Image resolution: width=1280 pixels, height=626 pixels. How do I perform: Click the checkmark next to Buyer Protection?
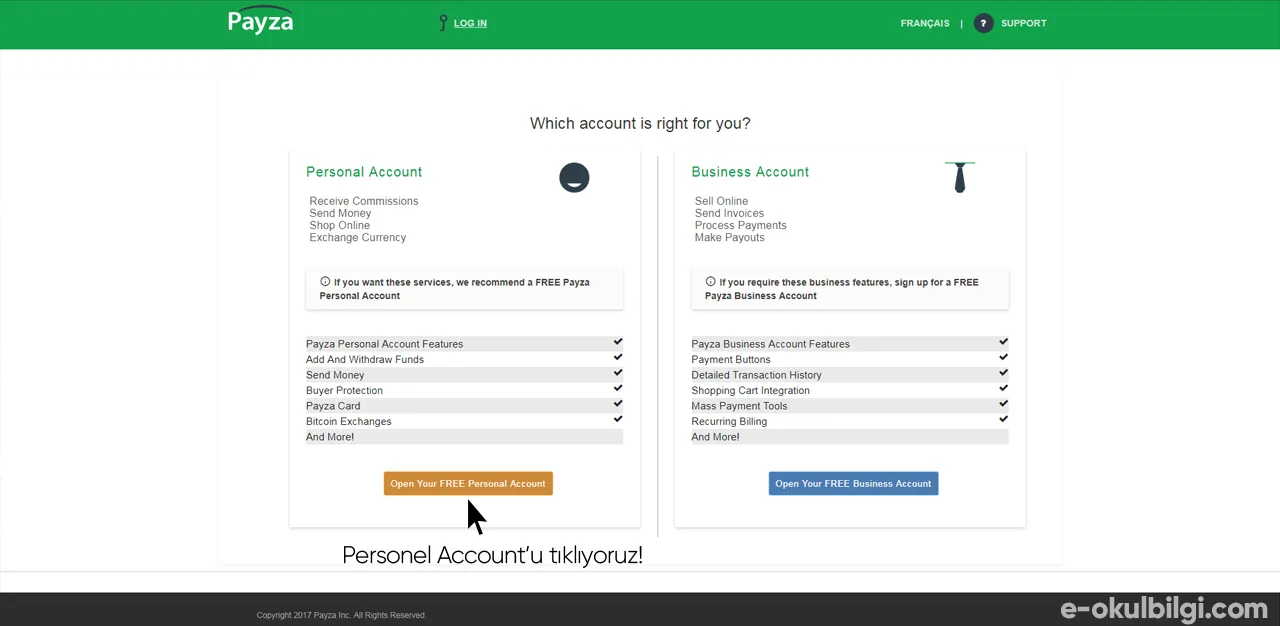pyautogui.click(x=618, y=388)
